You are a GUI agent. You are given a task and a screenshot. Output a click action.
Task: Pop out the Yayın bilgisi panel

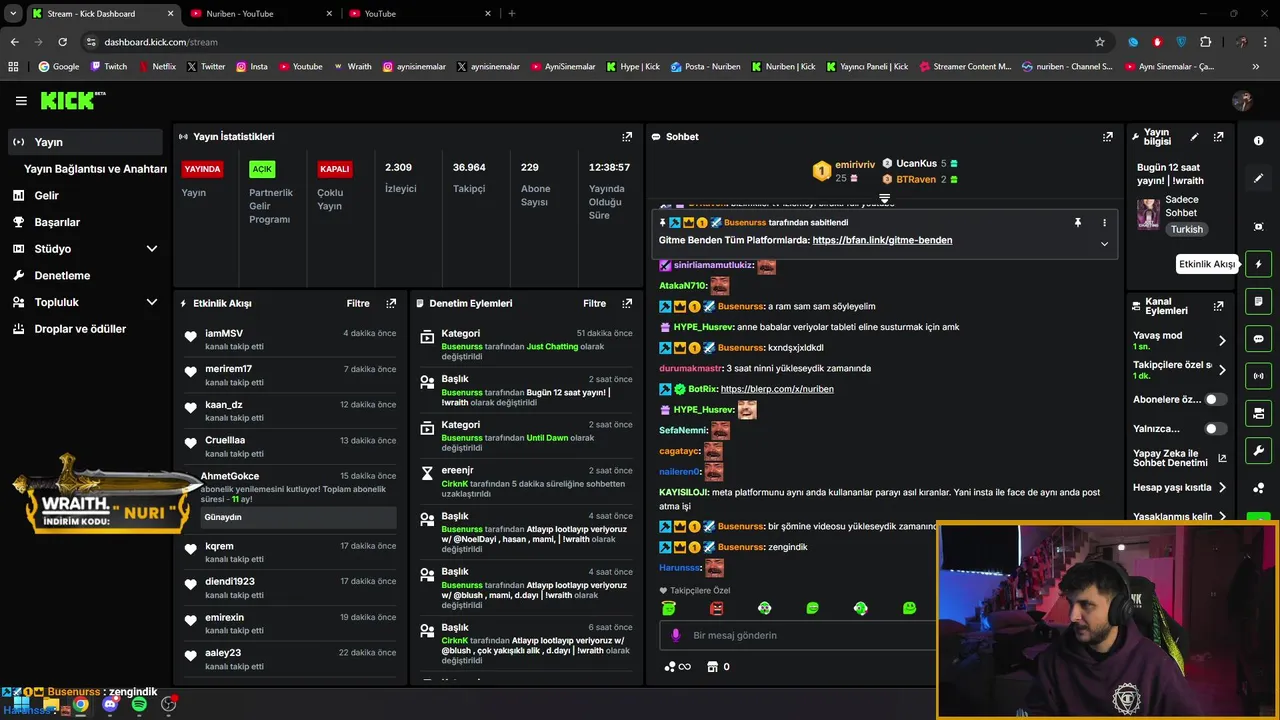point(1218,137)
